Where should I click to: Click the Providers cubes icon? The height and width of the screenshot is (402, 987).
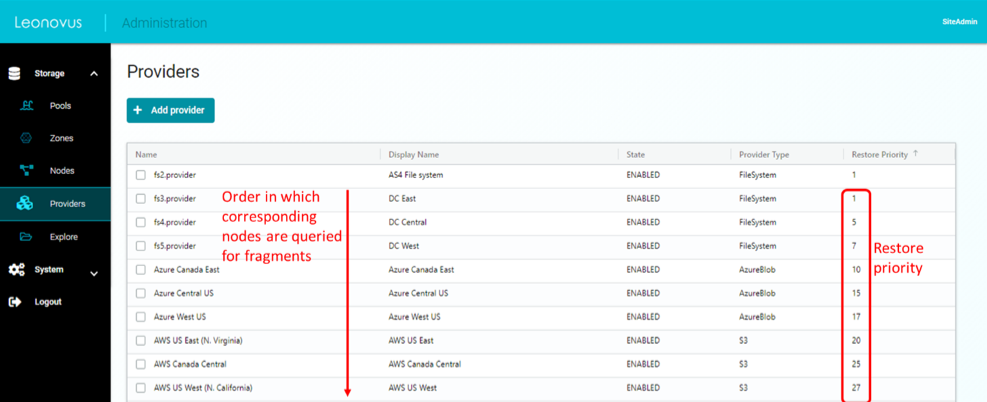click(25, 204)
